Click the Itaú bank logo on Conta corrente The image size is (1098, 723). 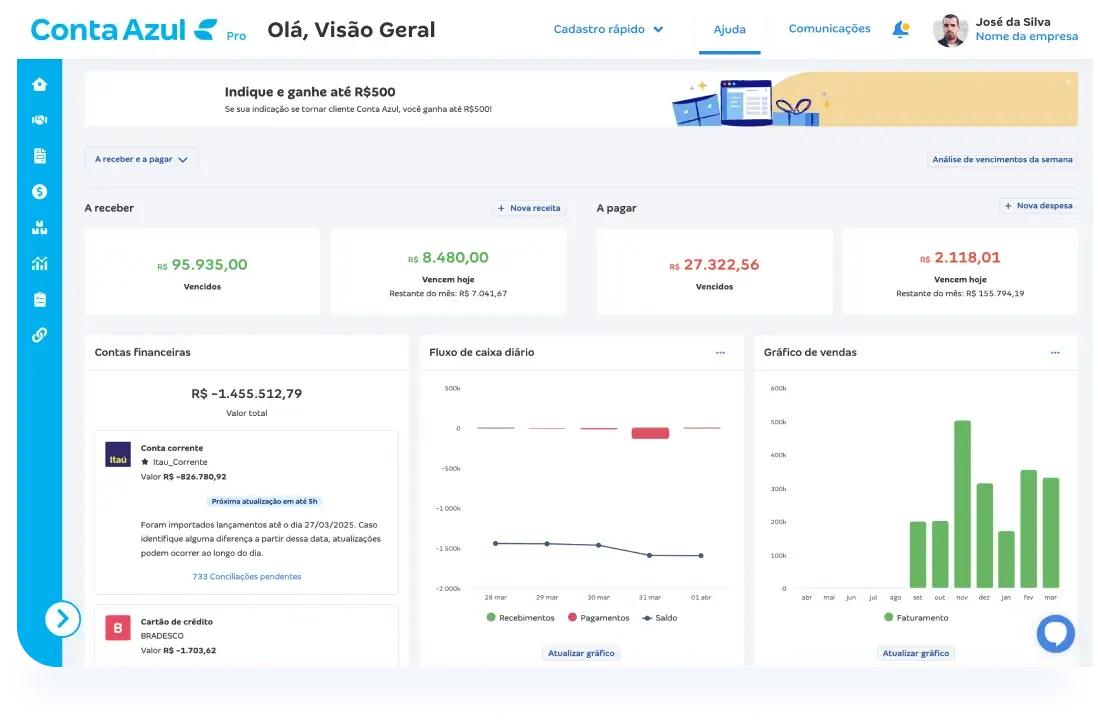click(x=117, y=454)
